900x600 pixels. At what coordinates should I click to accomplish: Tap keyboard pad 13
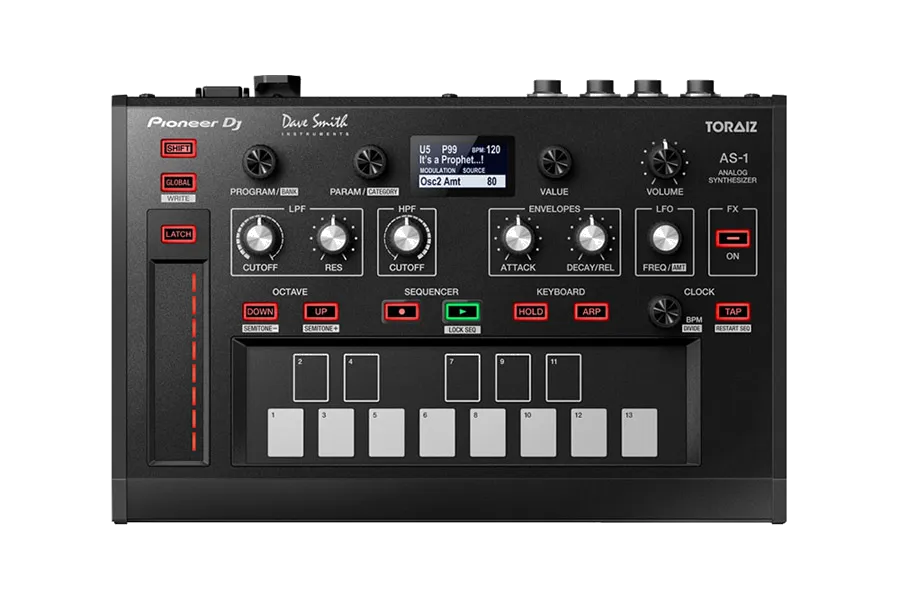pyautogui.click(x=639, y=433)
